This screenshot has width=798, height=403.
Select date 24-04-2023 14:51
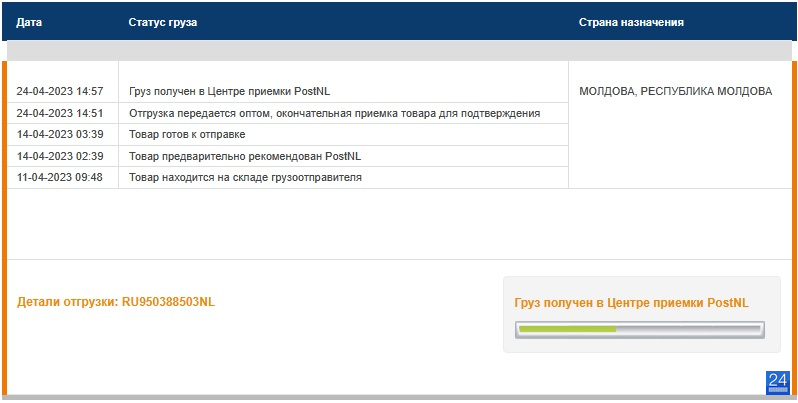coord(60,113)
